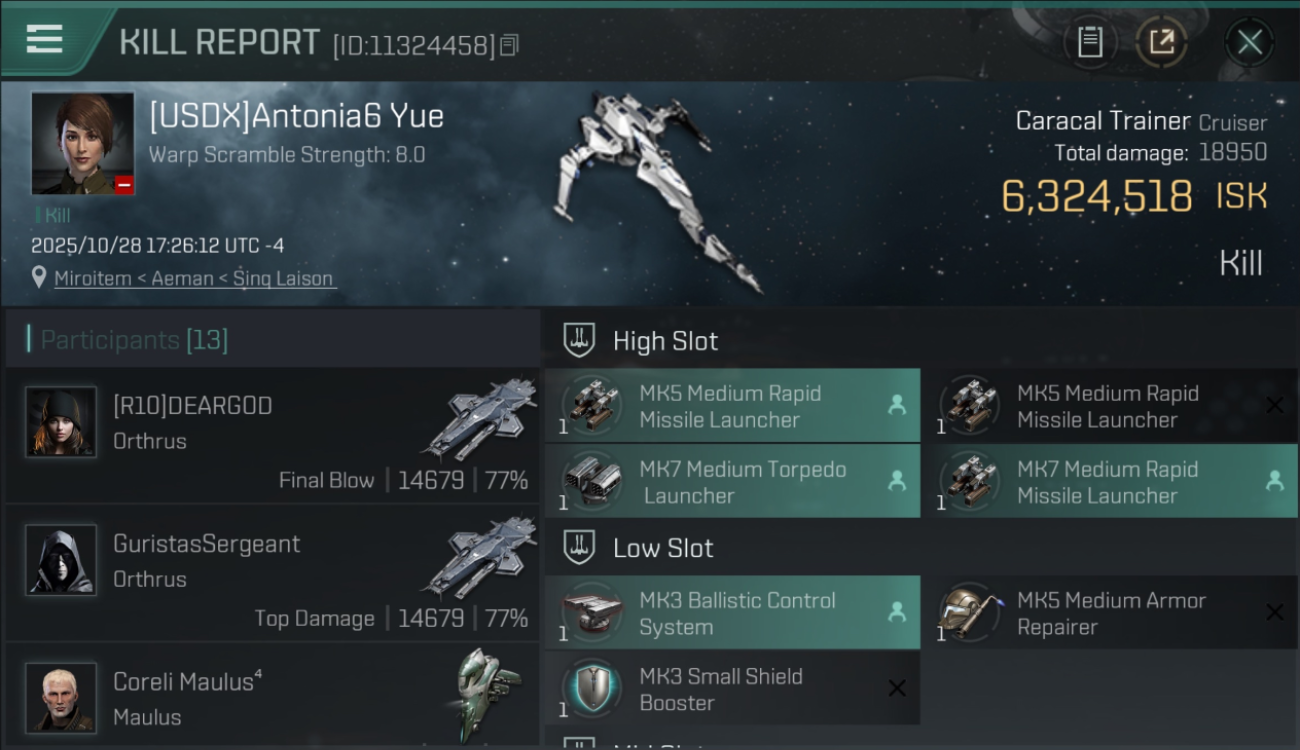Close the kill report window
The width and height of the screenshot is (1300, 750).
click(1249, 42)
